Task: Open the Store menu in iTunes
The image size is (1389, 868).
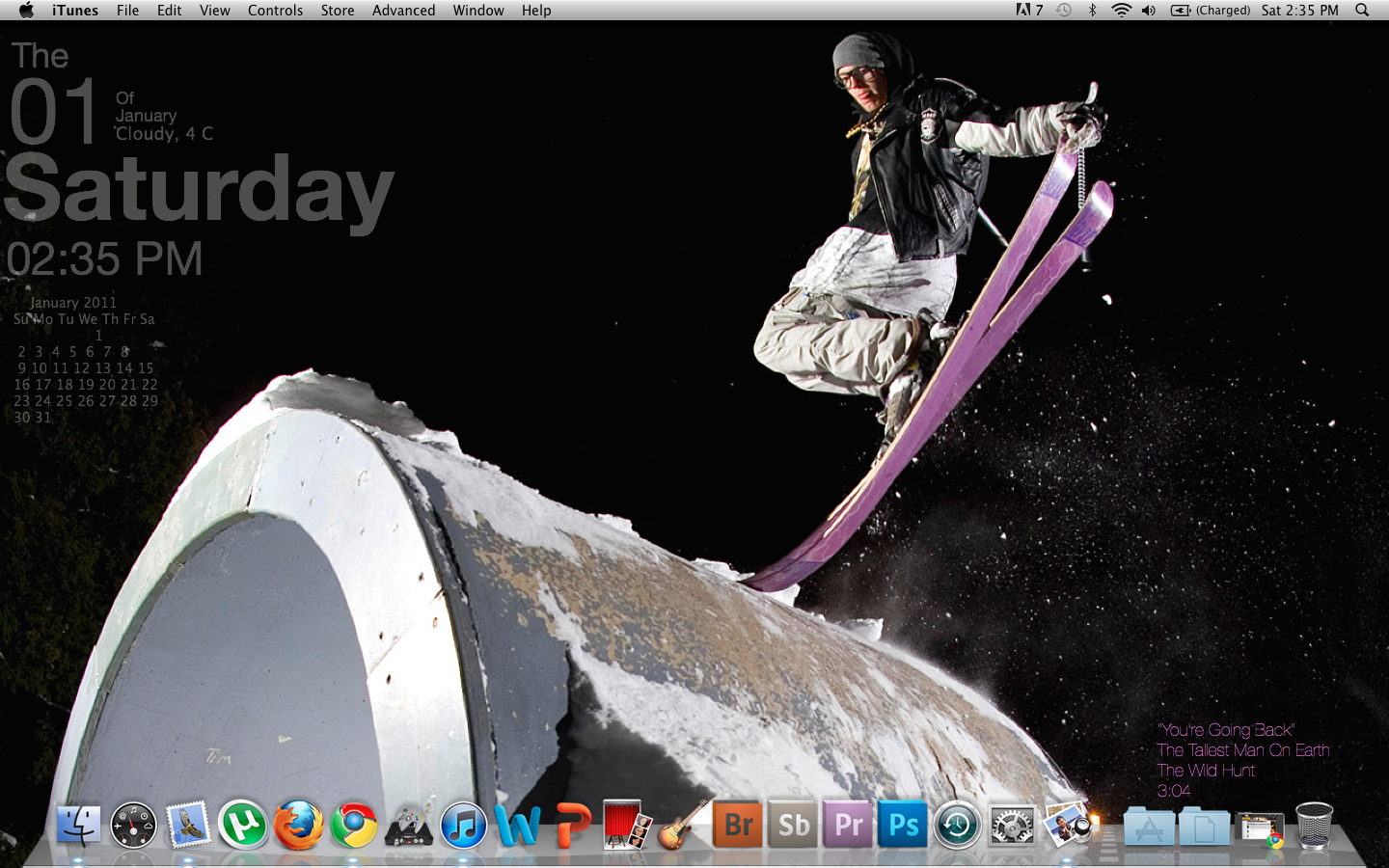Action: 337,11
